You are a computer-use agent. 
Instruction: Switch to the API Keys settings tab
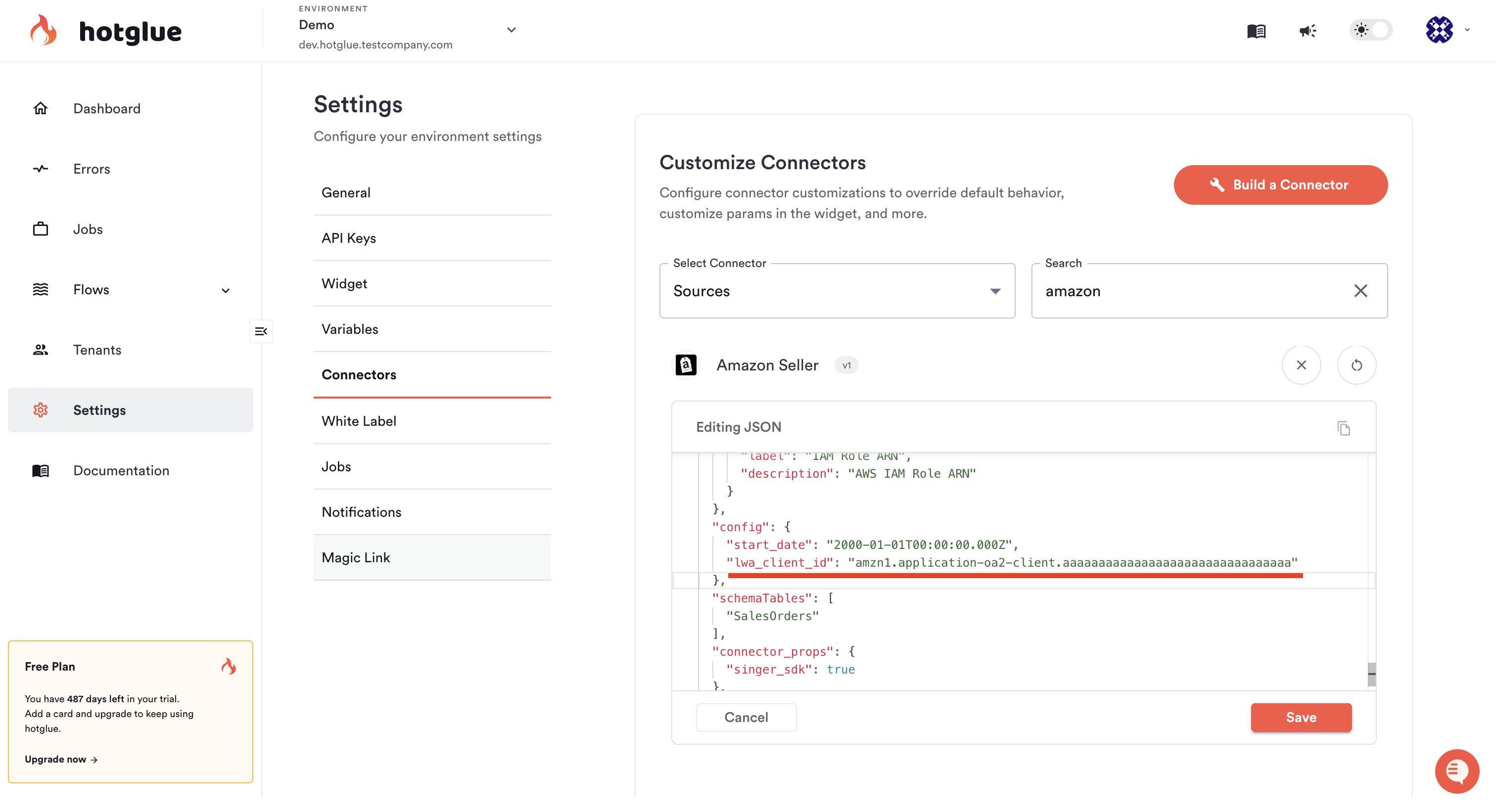click(349, 238)
